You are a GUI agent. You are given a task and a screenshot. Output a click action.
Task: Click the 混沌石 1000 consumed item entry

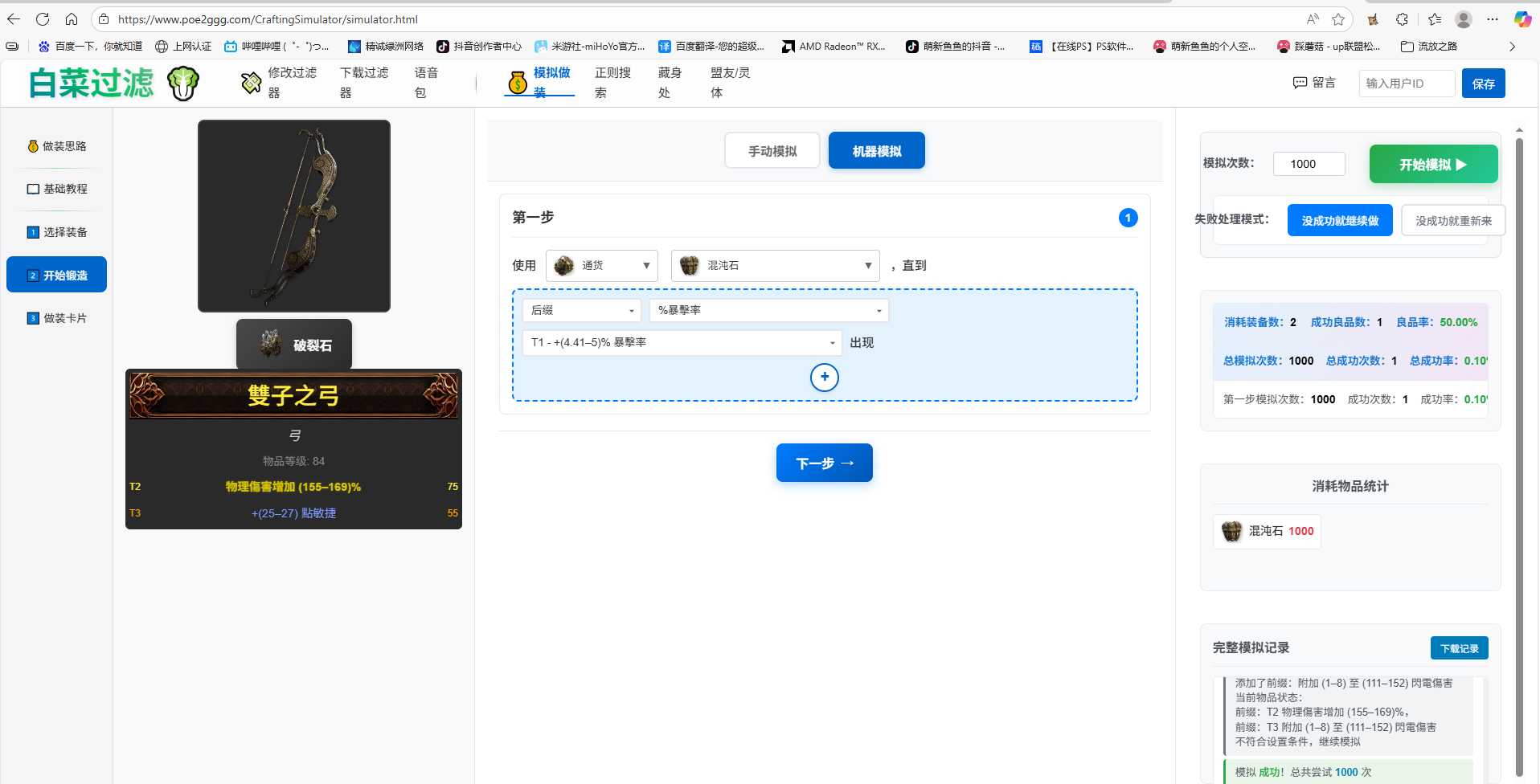[x=1267, y=531]
